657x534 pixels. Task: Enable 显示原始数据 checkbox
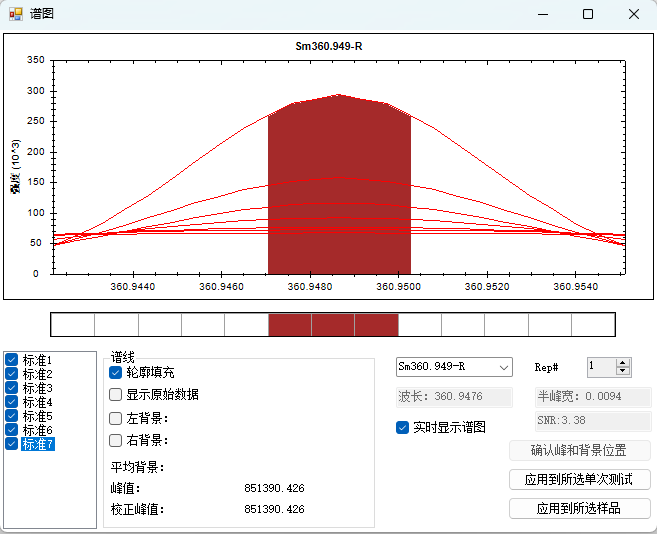(116, 395)
